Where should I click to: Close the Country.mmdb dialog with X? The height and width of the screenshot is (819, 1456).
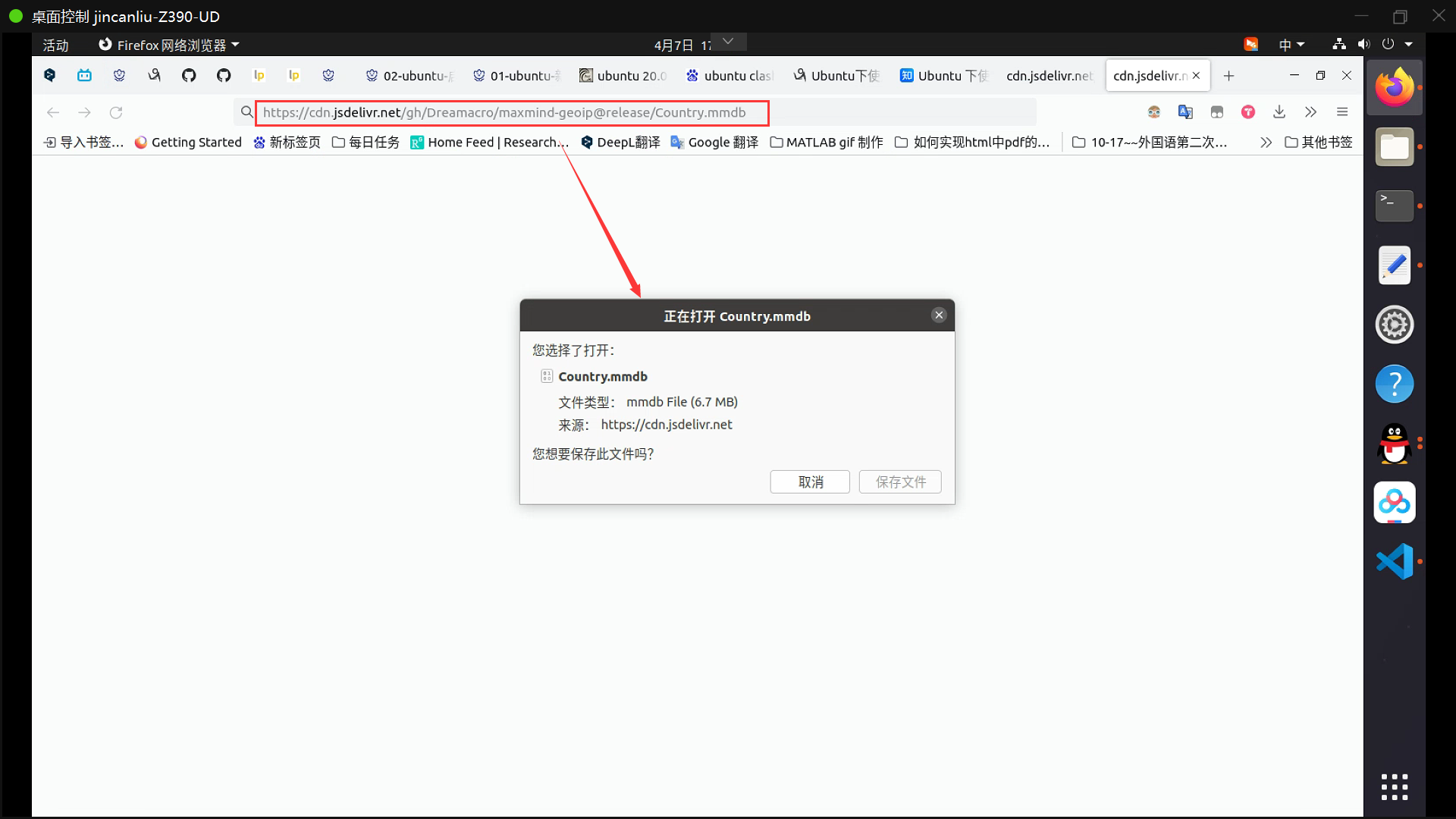pyautogui.click(x=939, y=315)
